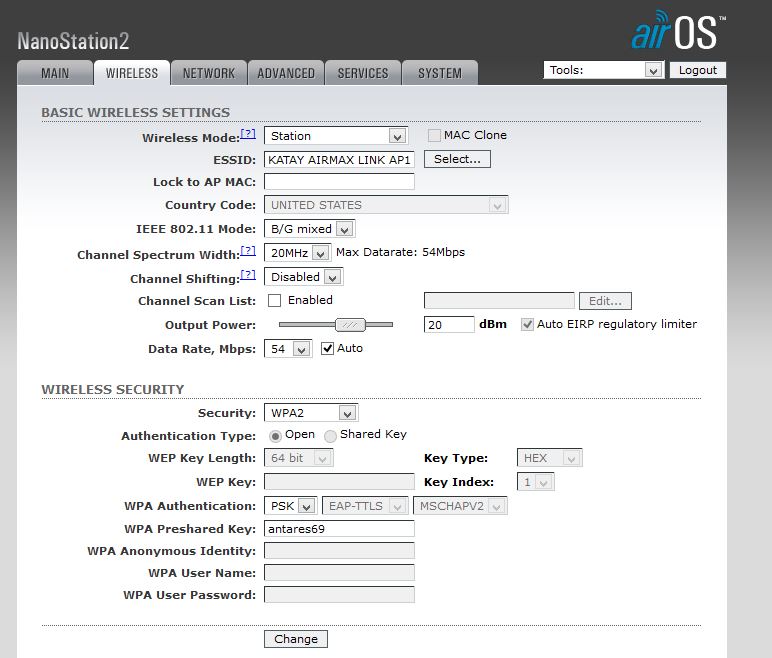Open the Channel Spectrum Width 20MHz dropdown

pyautogui.click(x=298, y=253)
